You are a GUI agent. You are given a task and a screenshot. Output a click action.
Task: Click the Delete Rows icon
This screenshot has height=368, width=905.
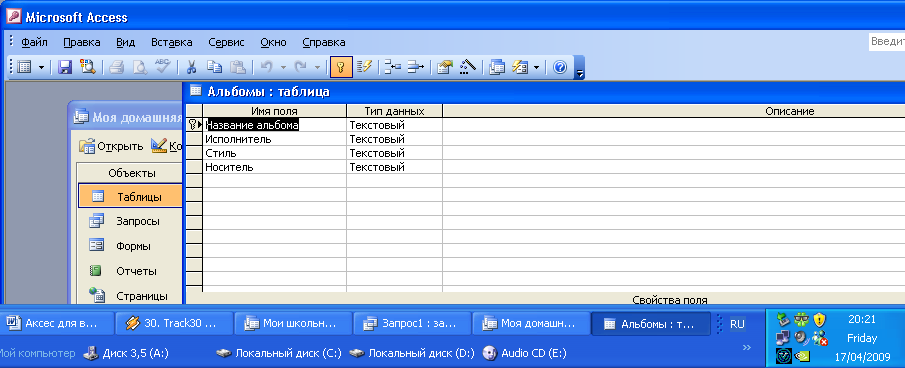[416, 67]
